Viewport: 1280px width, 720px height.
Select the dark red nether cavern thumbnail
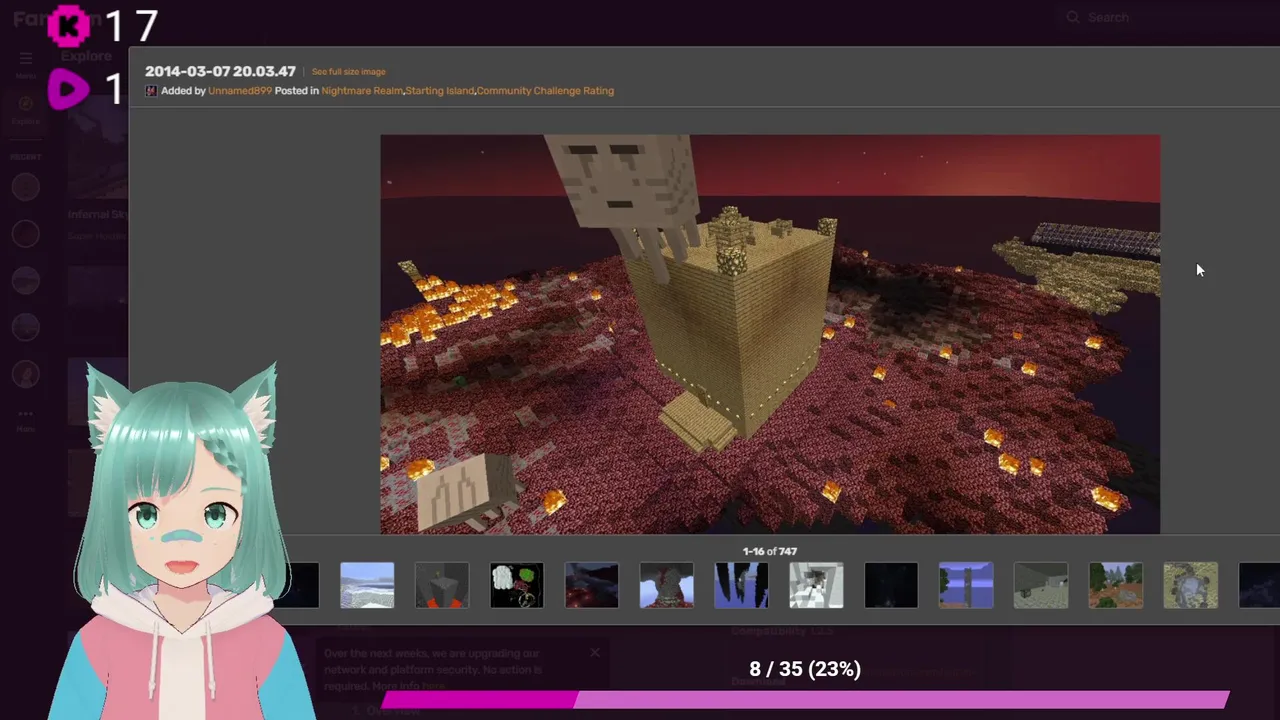pos(592,585)
